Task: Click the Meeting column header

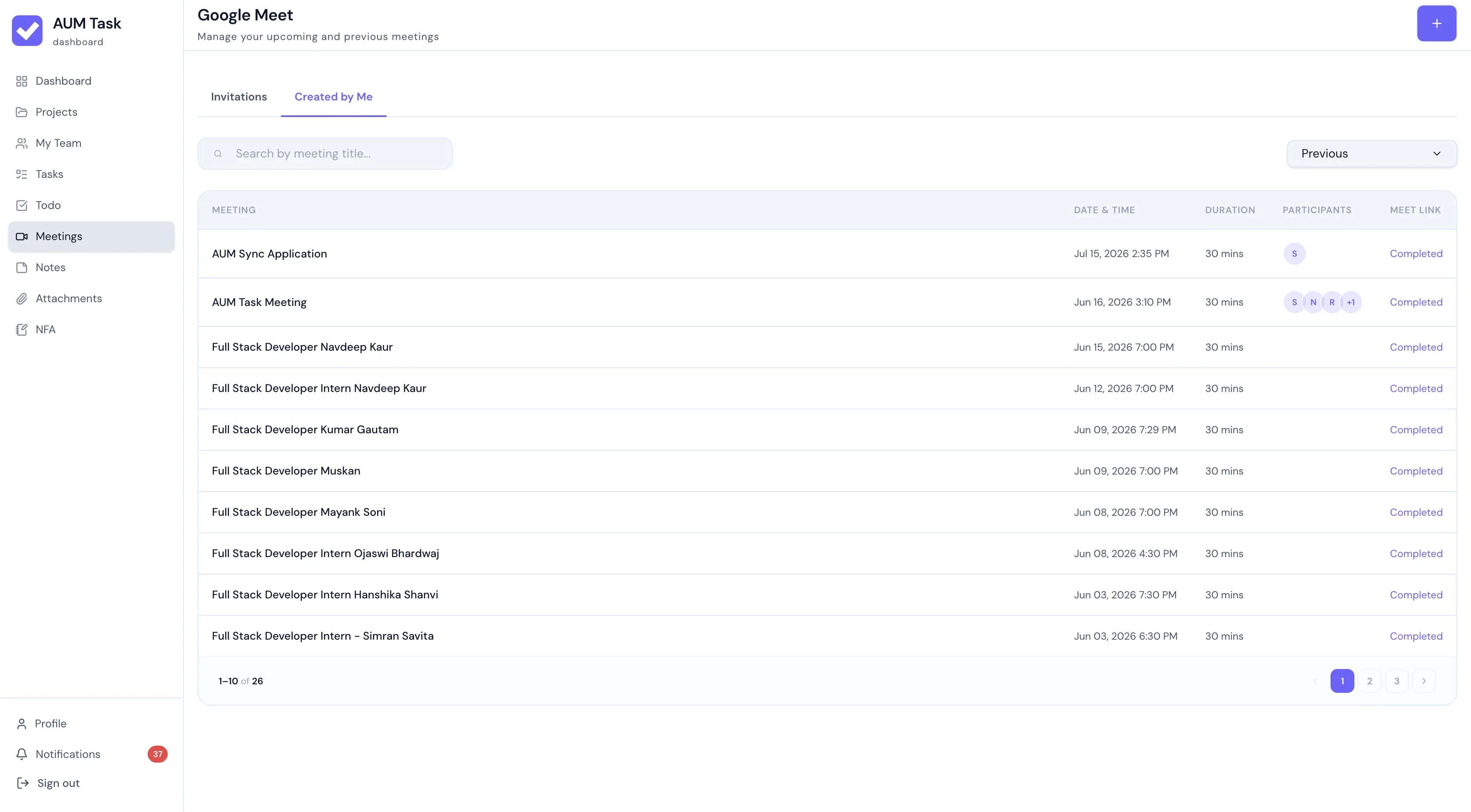Action: pyautogui.click(x=234, y=210)
